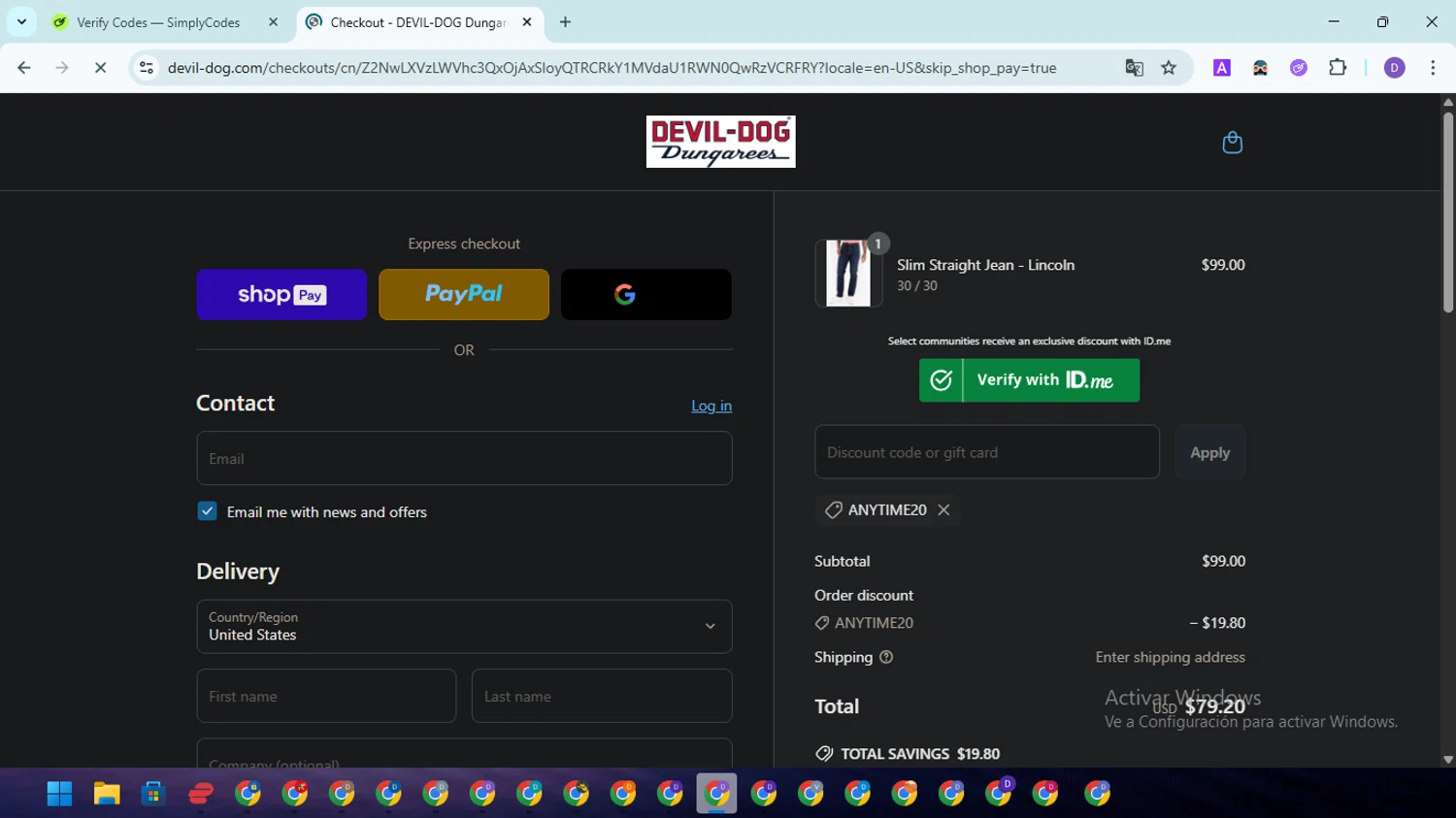The height and width of the screenshot is (818, 1456).
Task: Click the Shipping help question mark icon
Action: click(x=885, y=657)
